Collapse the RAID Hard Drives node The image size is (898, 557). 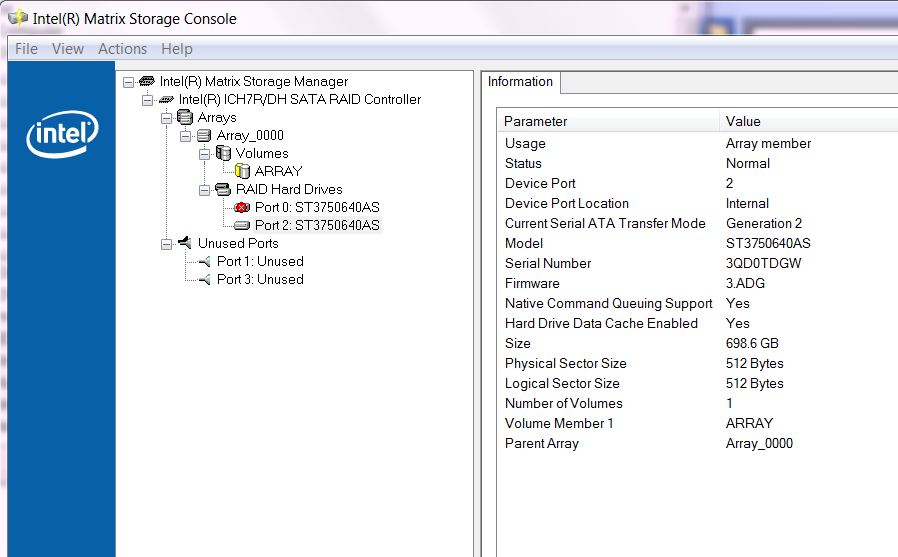[204, 190]
